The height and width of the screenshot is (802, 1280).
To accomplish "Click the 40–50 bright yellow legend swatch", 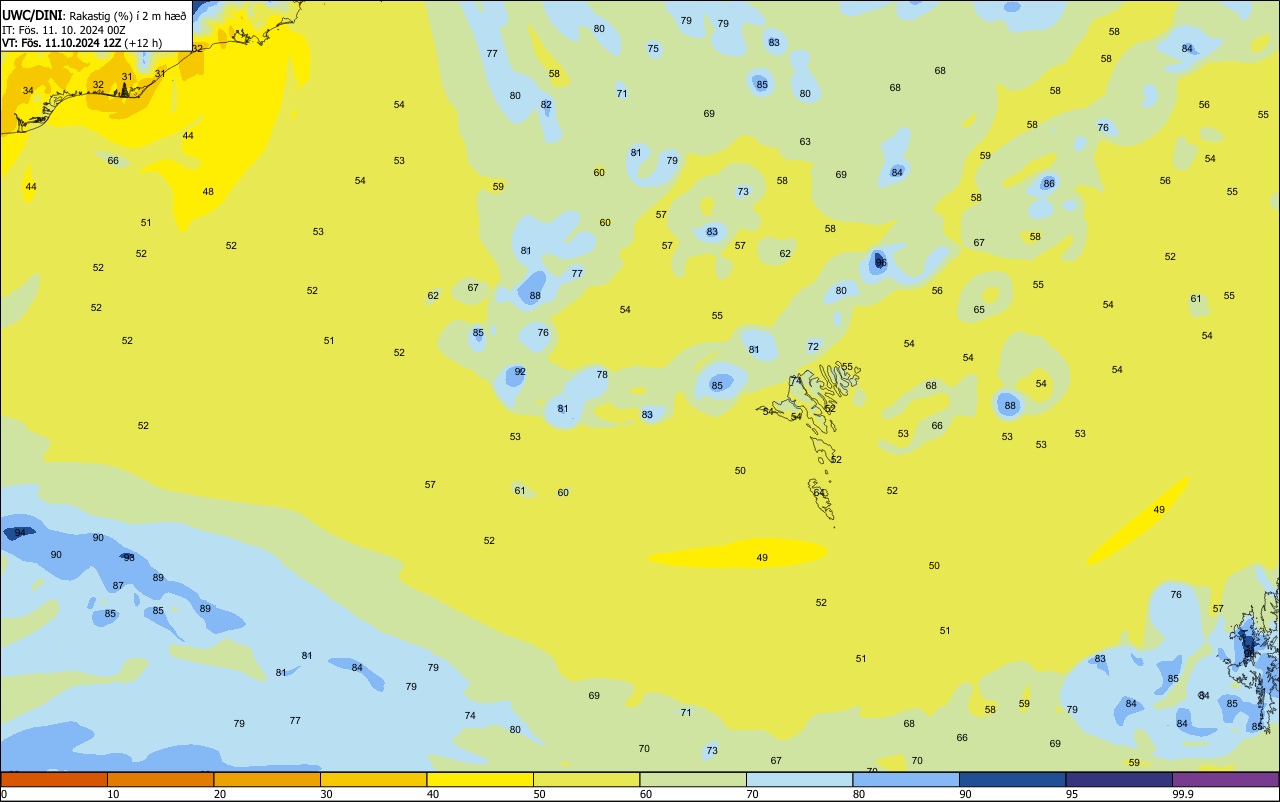I will pyautogui.click(x=480, y=779).
